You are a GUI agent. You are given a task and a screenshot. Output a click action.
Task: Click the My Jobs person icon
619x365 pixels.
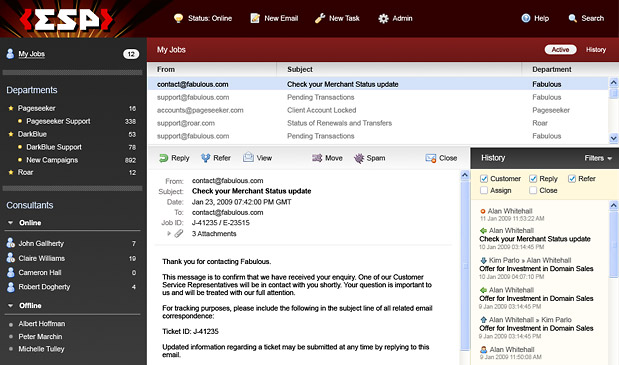[x=10, y=54]
